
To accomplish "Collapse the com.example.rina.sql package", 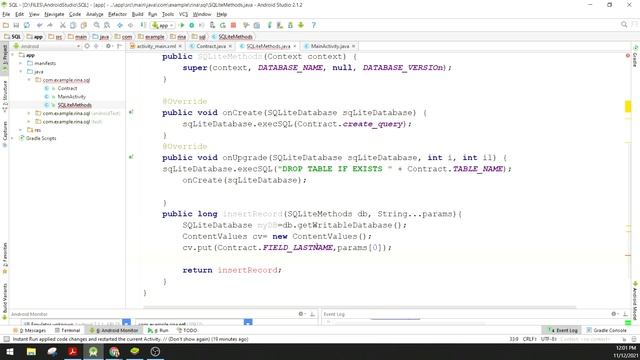I will (29, 80).
